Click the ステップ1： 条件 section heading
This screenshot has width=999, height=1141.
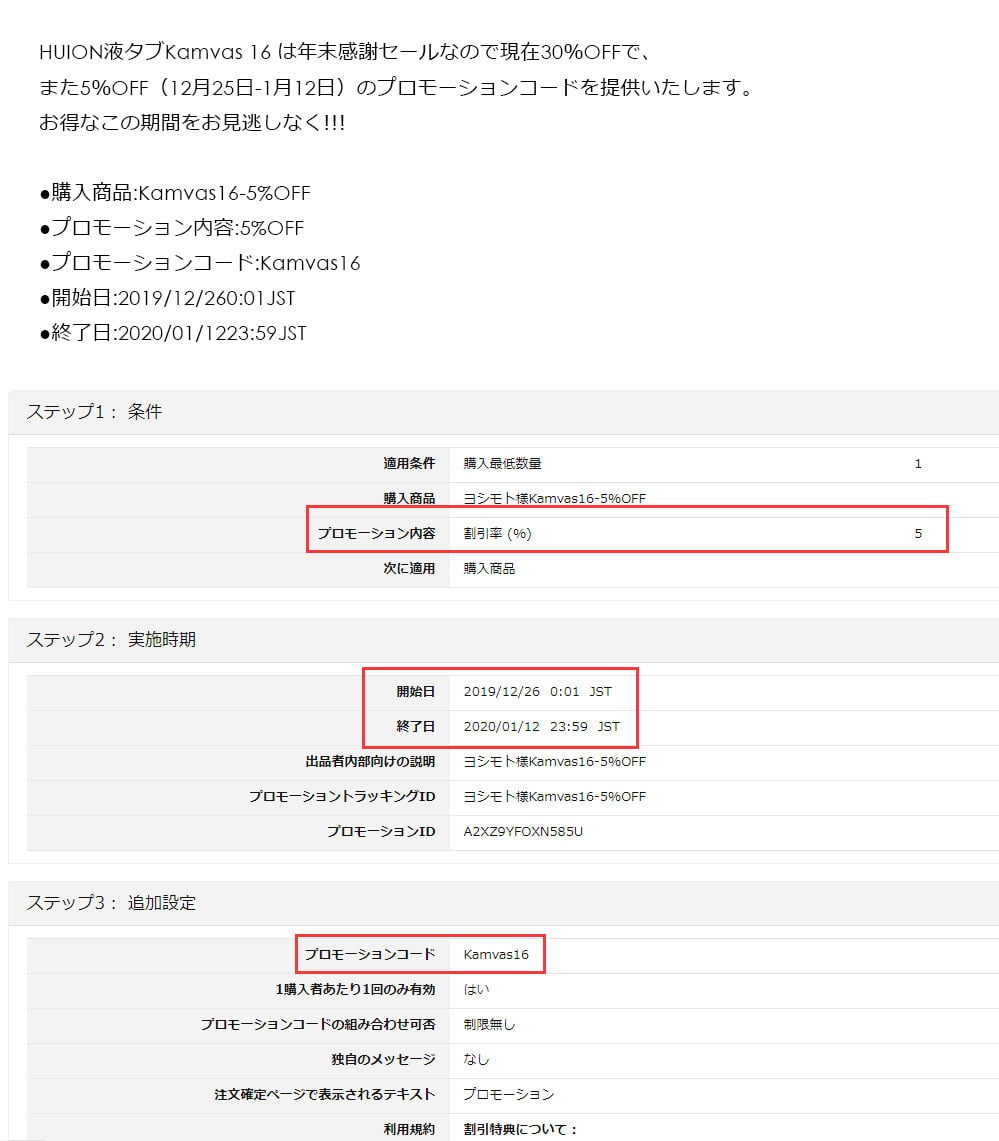(95, 412)
